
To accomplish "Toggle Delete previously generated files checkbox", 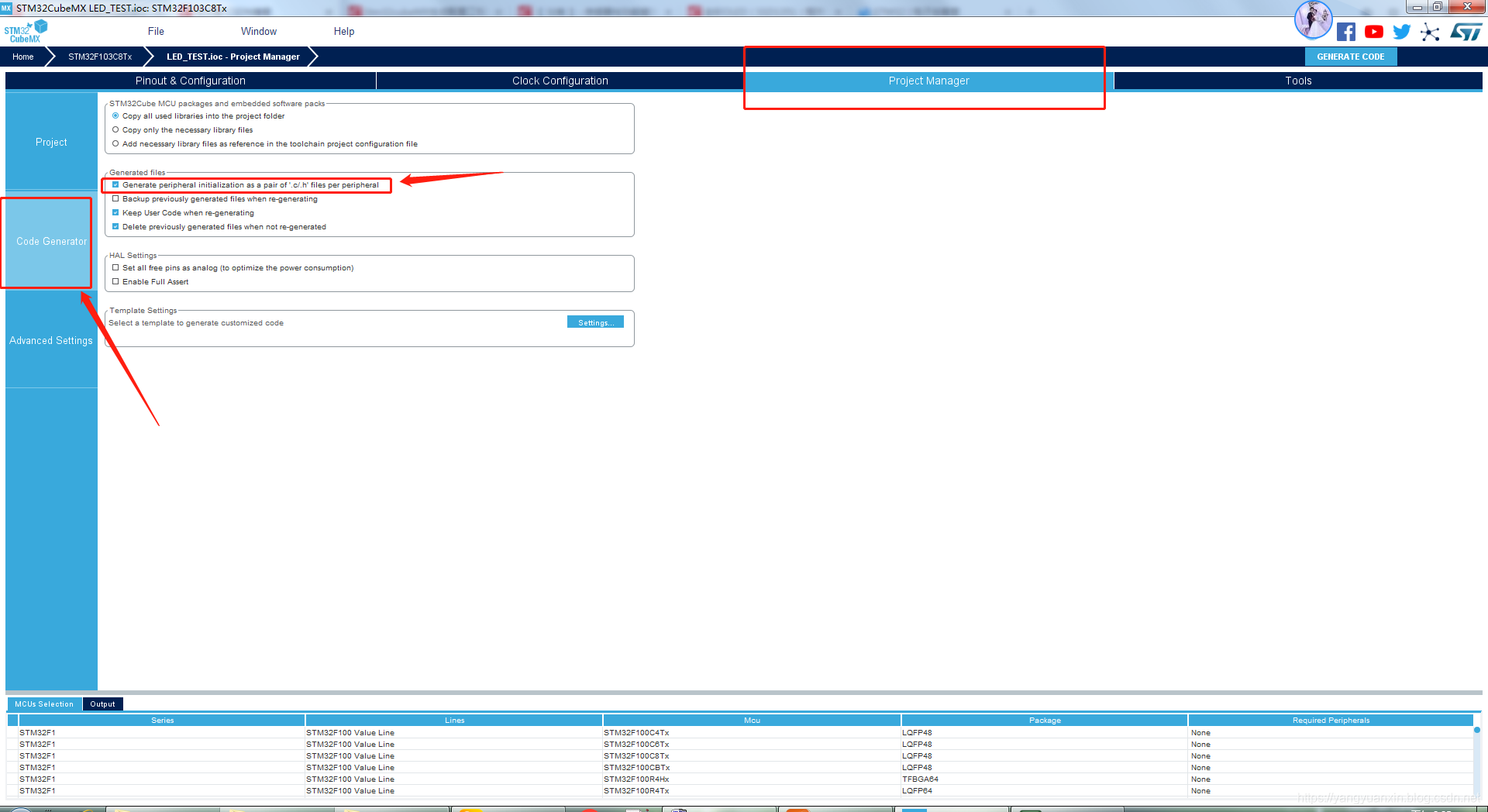I will point(115,227).
